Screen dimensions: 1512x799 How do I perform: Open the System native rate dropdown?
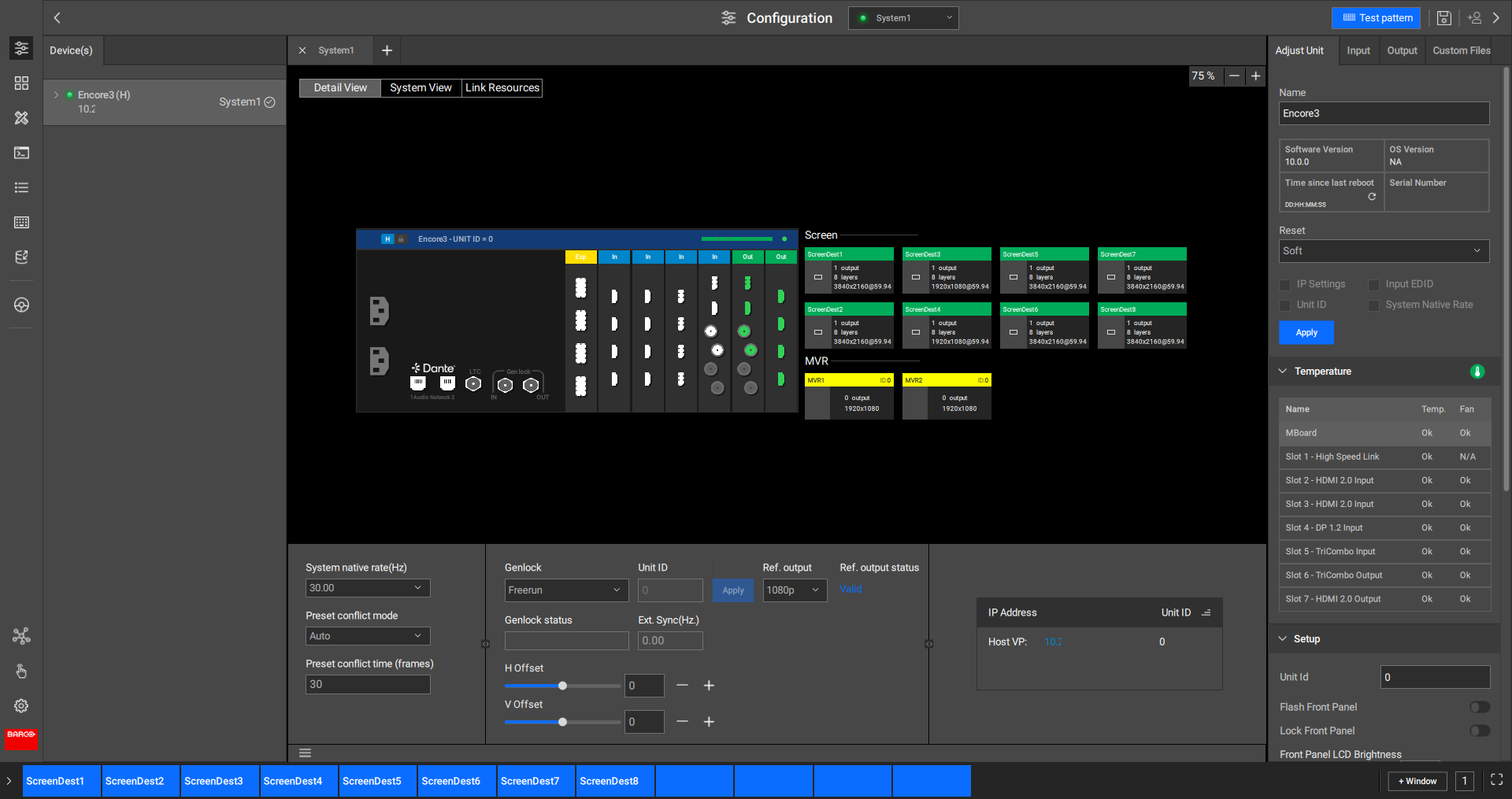click(x=368, y=588)
